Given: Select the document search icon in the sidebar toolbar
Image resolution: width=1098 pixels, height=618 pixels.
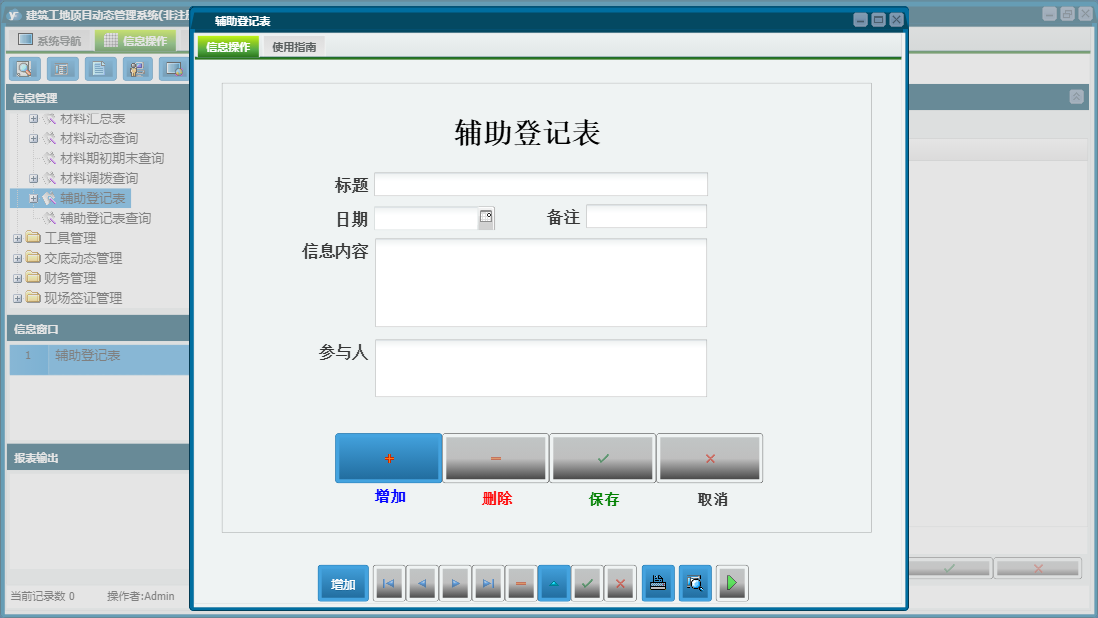Looking at the screenshot, I should (24, 69).
